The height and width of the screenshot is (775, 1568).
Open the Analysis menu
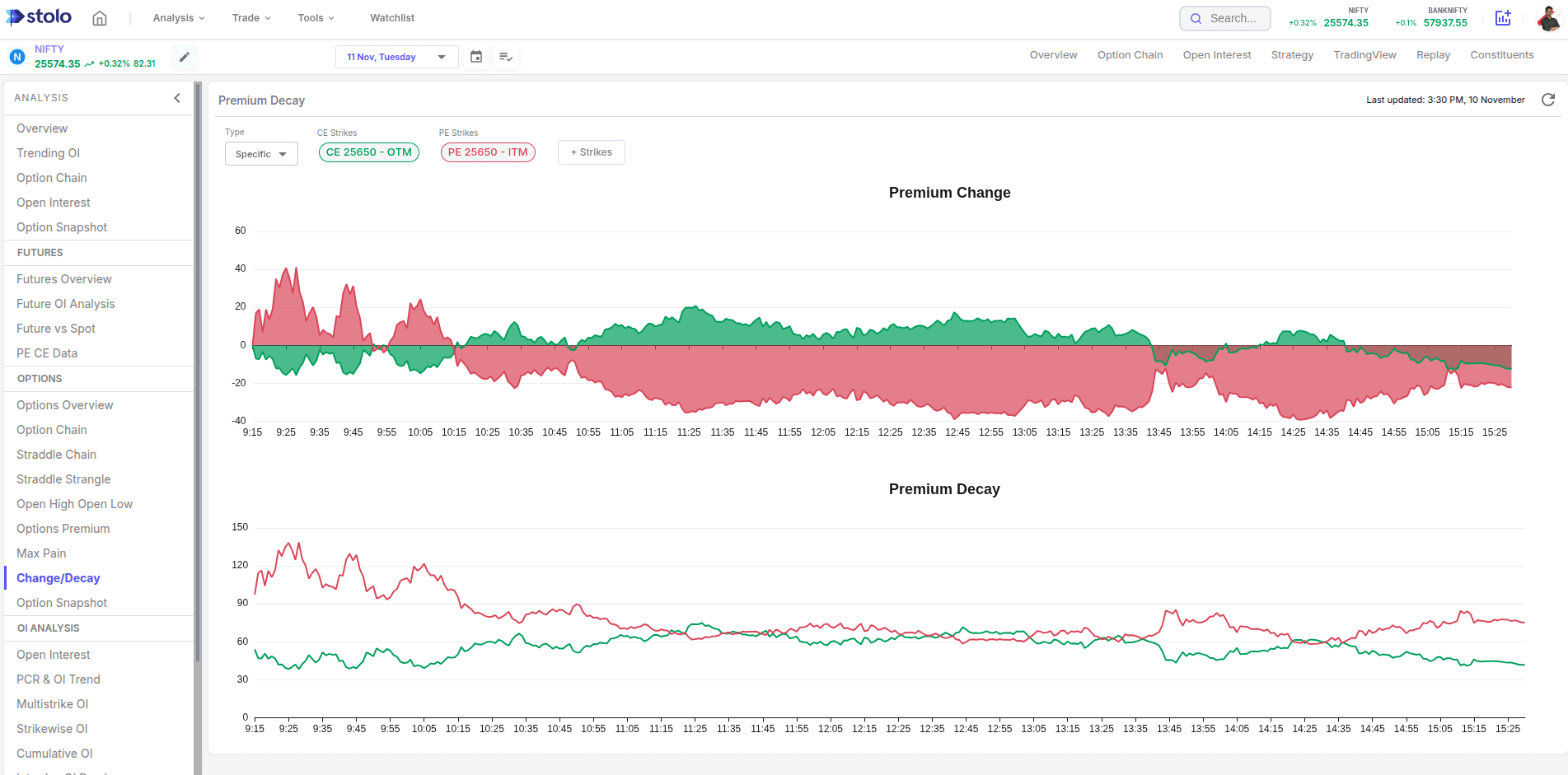point(179,18)
